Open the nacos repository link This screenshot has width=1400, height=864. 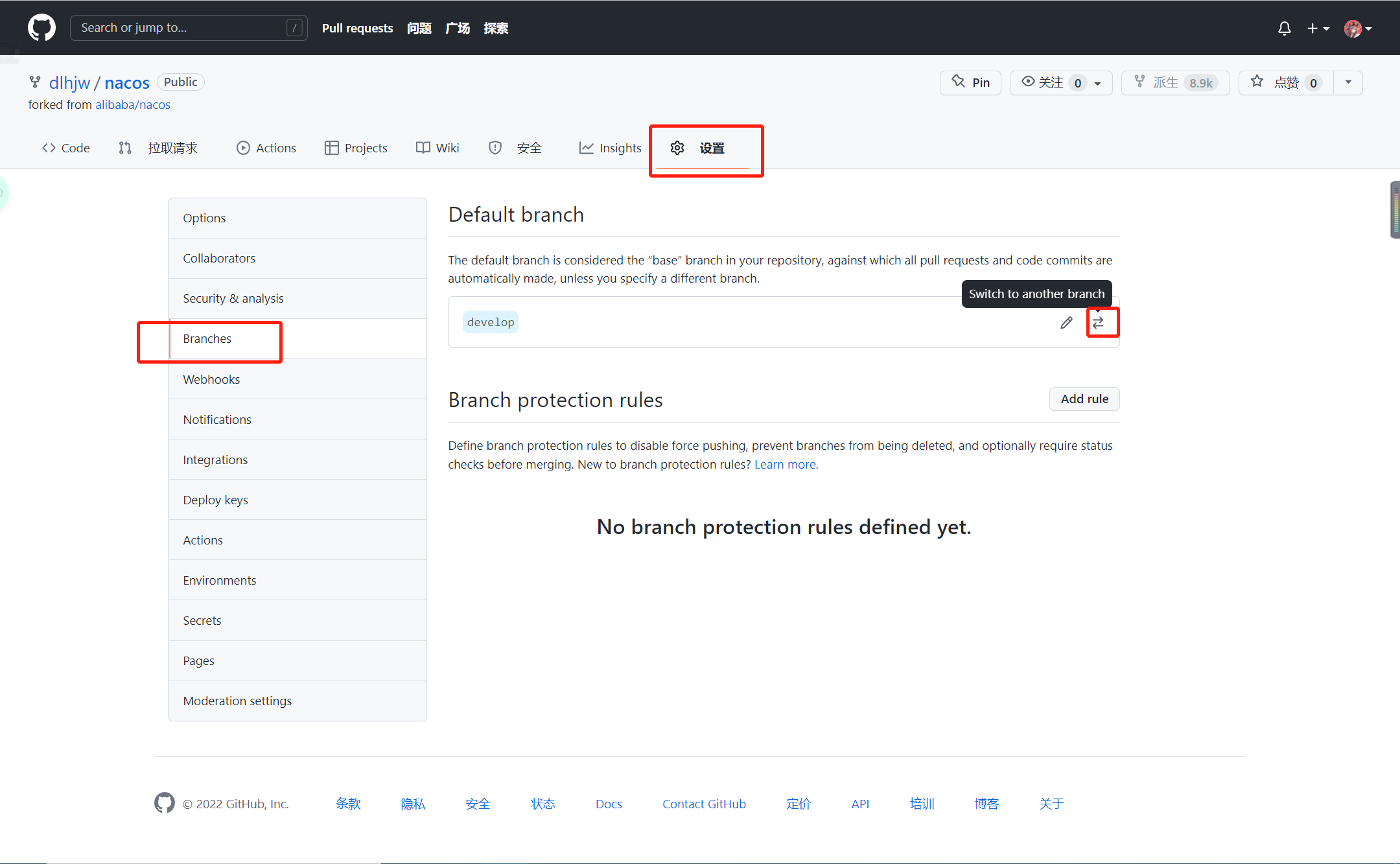[x=126, y=82]
